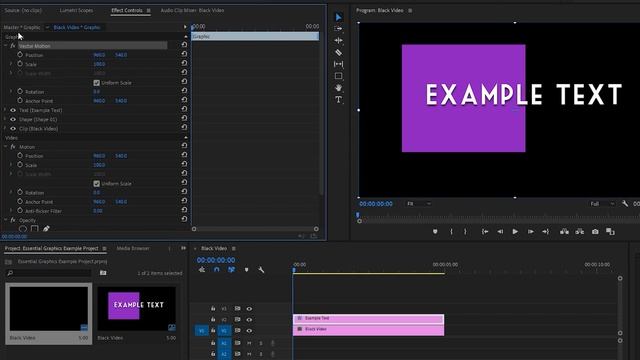Image resolution: width=640 pixels, height=360 pixels.
Task: Click the Extract button
Action: (x=580, y=231)
